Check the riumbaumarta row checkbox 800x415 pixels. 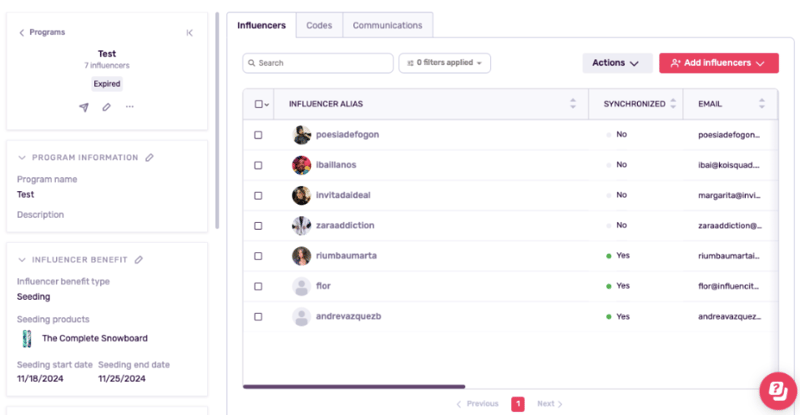(x=258, y=256)
